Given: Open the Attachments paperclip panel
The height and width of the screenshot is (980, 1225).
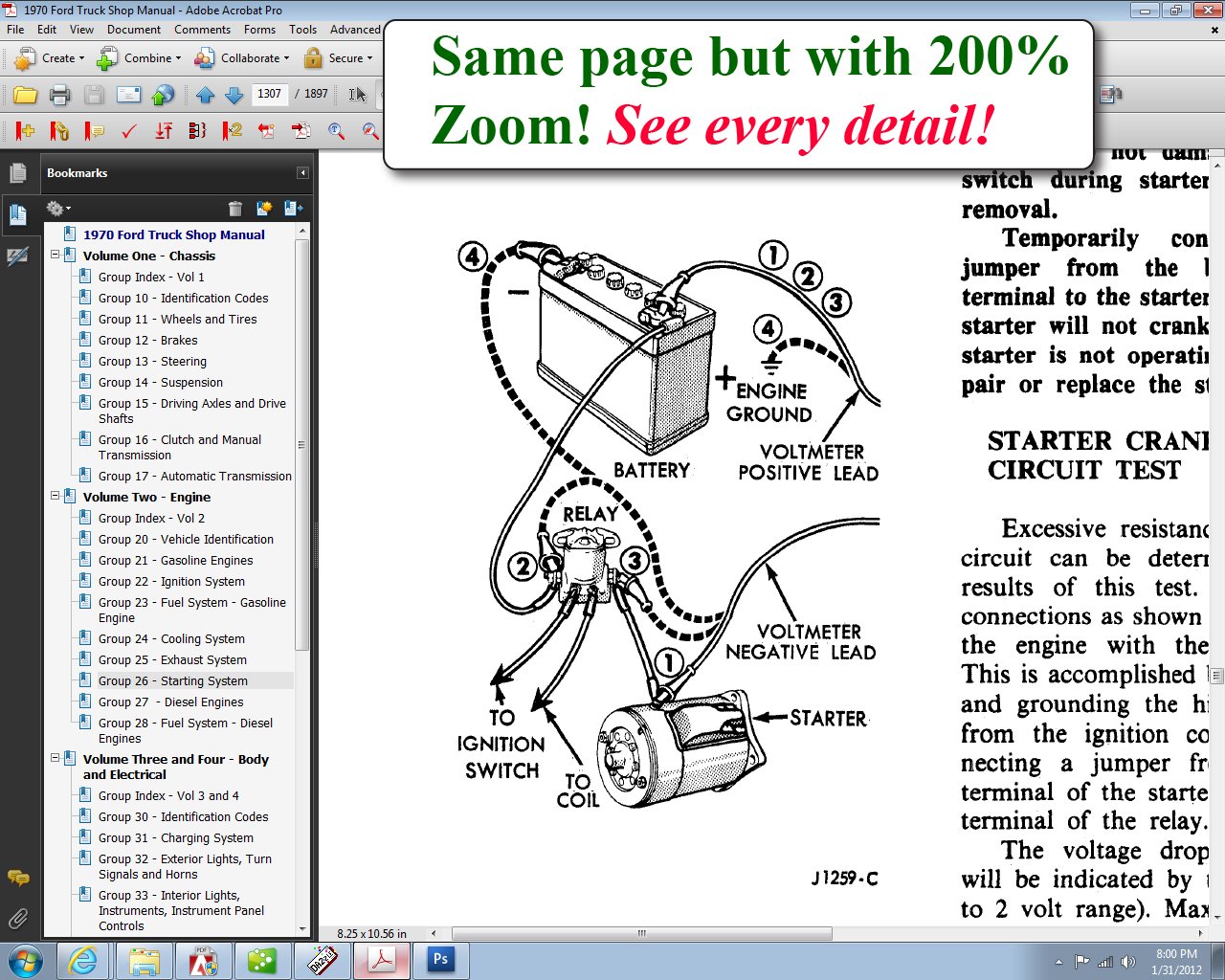Looking at the screenshot, I should [17, 919].
